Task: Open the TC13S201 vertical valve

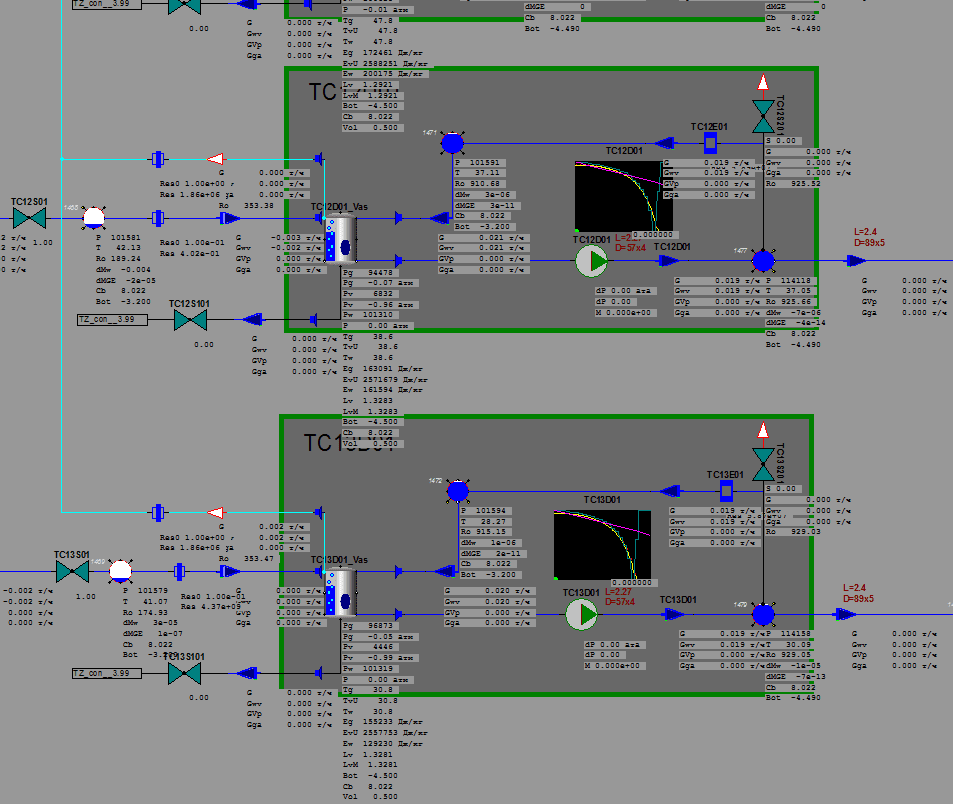Action: (x=763, y=464)
